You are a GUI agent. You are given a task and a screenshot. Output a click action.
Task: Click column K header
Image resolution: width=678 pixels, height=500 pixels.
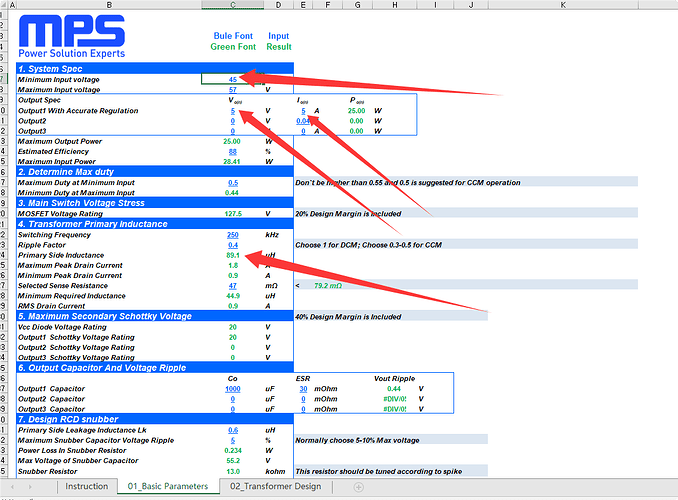(x=562, y=6)
